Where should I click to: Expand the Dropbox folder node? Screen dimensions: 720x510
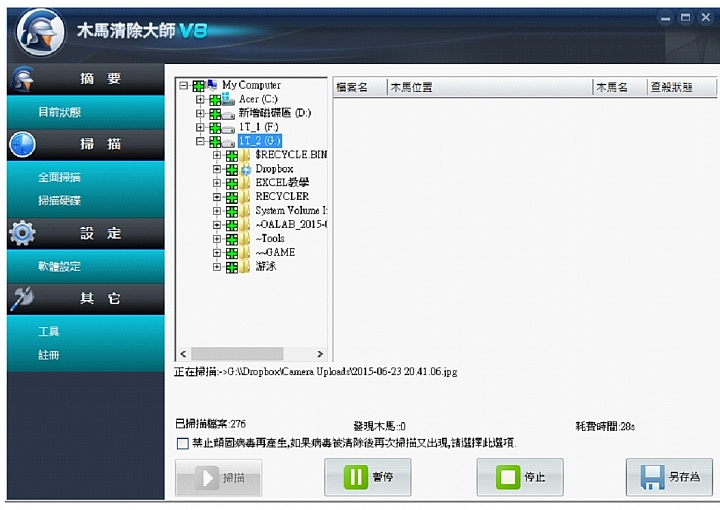[x=217, y=169]
